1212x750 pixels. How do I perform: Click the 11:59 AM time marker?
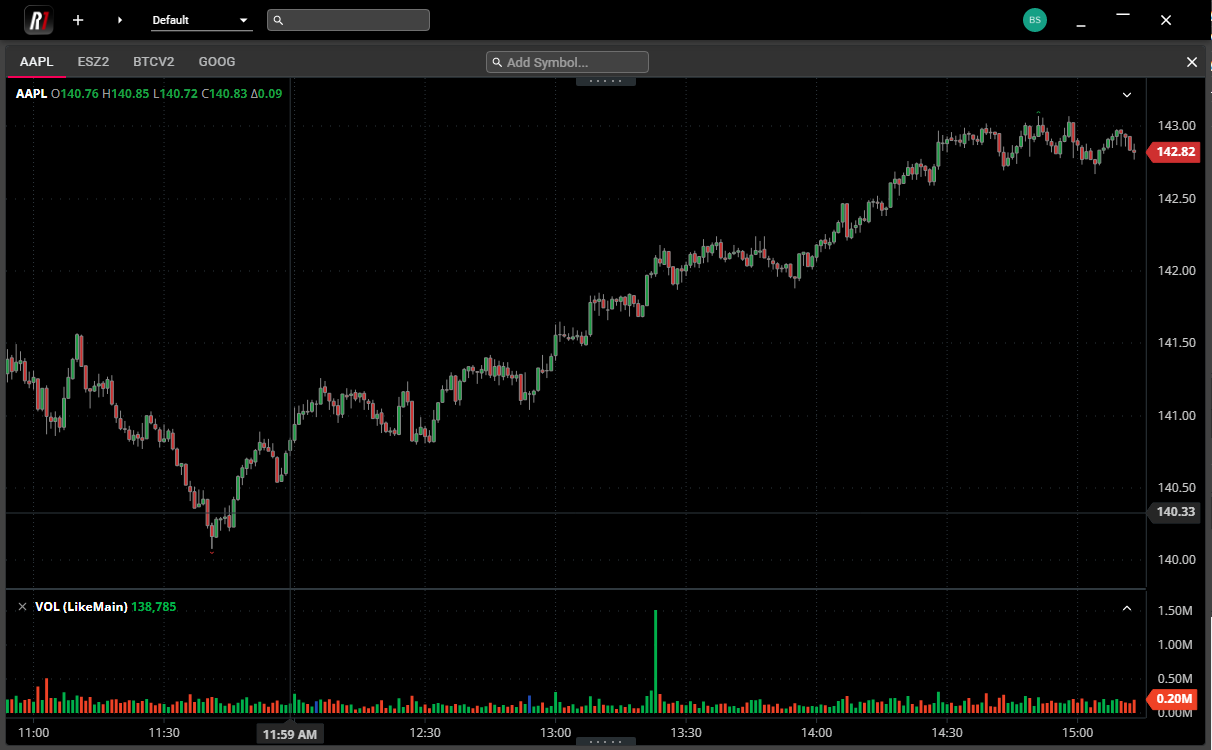(290, 735)
